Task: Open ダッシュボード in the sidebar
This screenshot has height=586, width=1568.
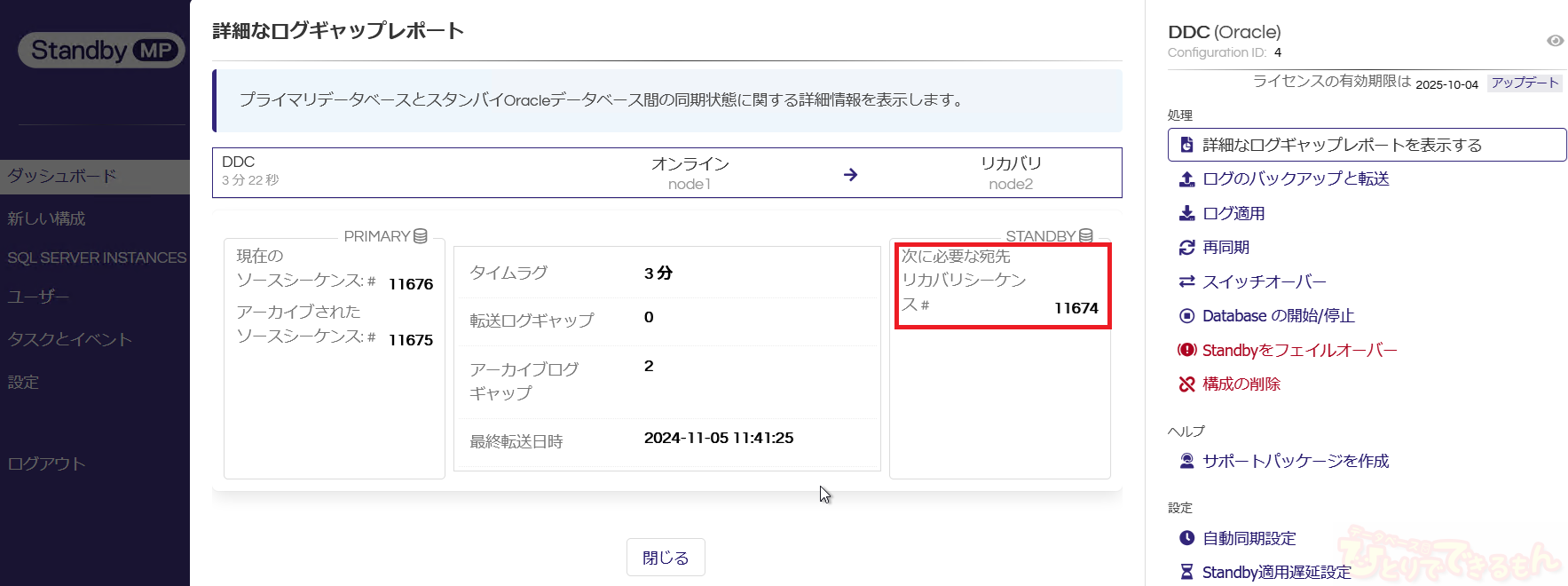Action: click(62, 176)
